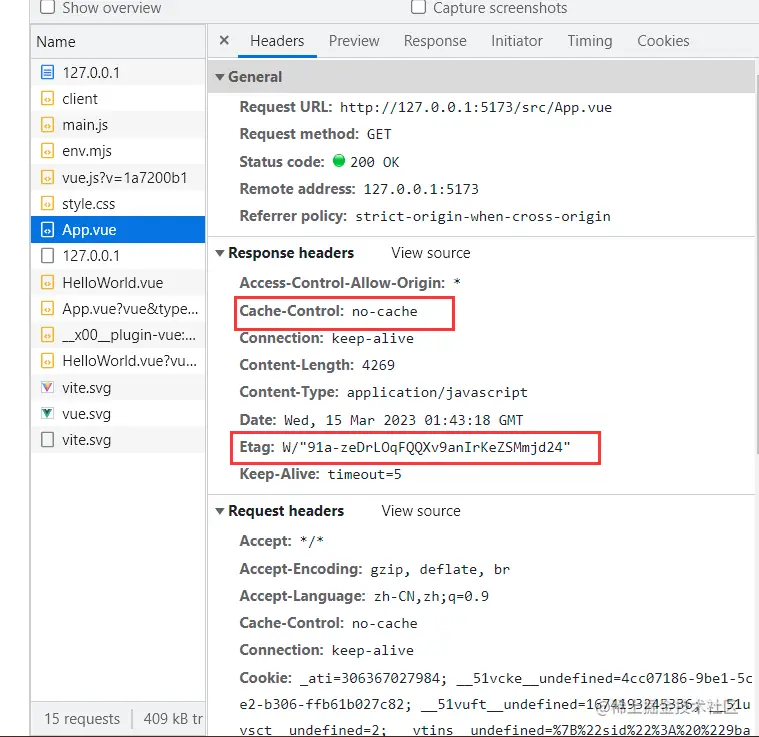Enable the Capture screenshots checkbox
The width and height of the screenshot is (759, 737).
point(418,7)
